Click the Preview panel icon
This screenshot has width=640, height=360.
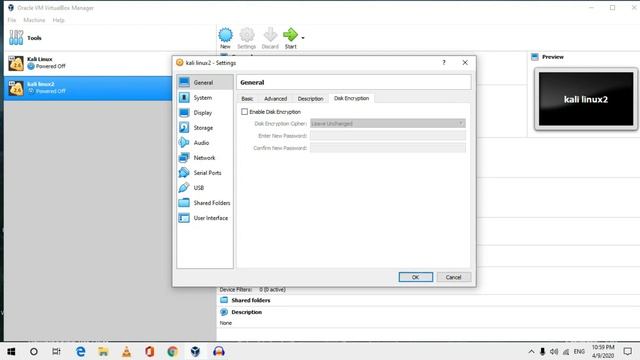tap(535, 57)
